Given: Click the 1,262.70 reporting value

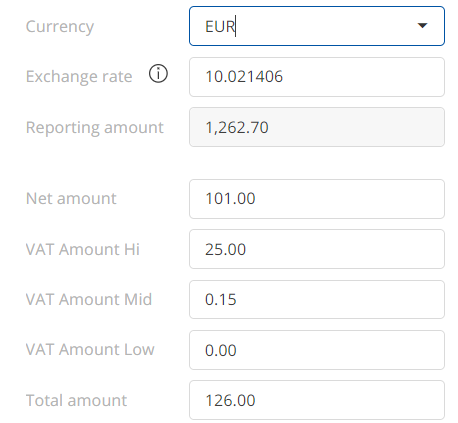Looking at the screenshot, I should pos(237,128).
